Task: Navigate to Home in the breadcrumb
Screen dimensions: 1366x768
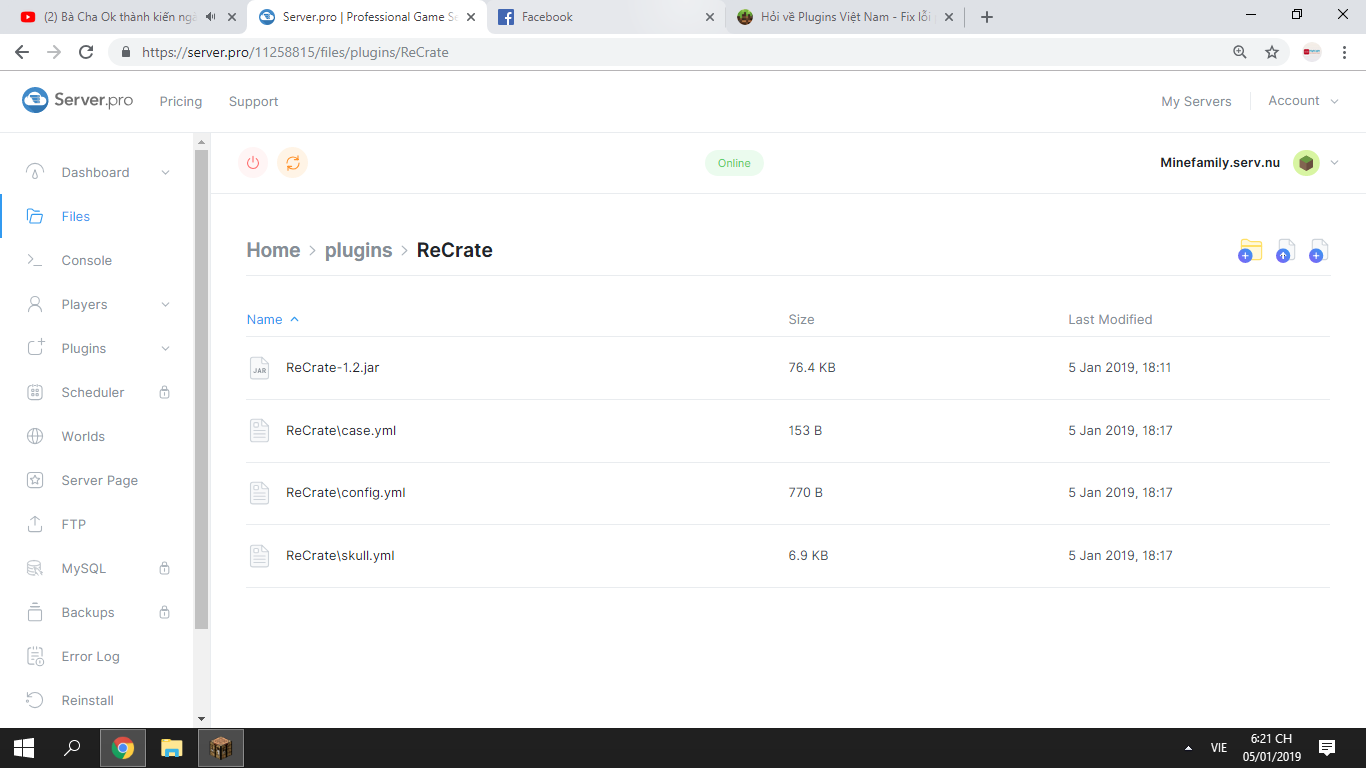Action: pyautogui.click(x=273, y=250)
